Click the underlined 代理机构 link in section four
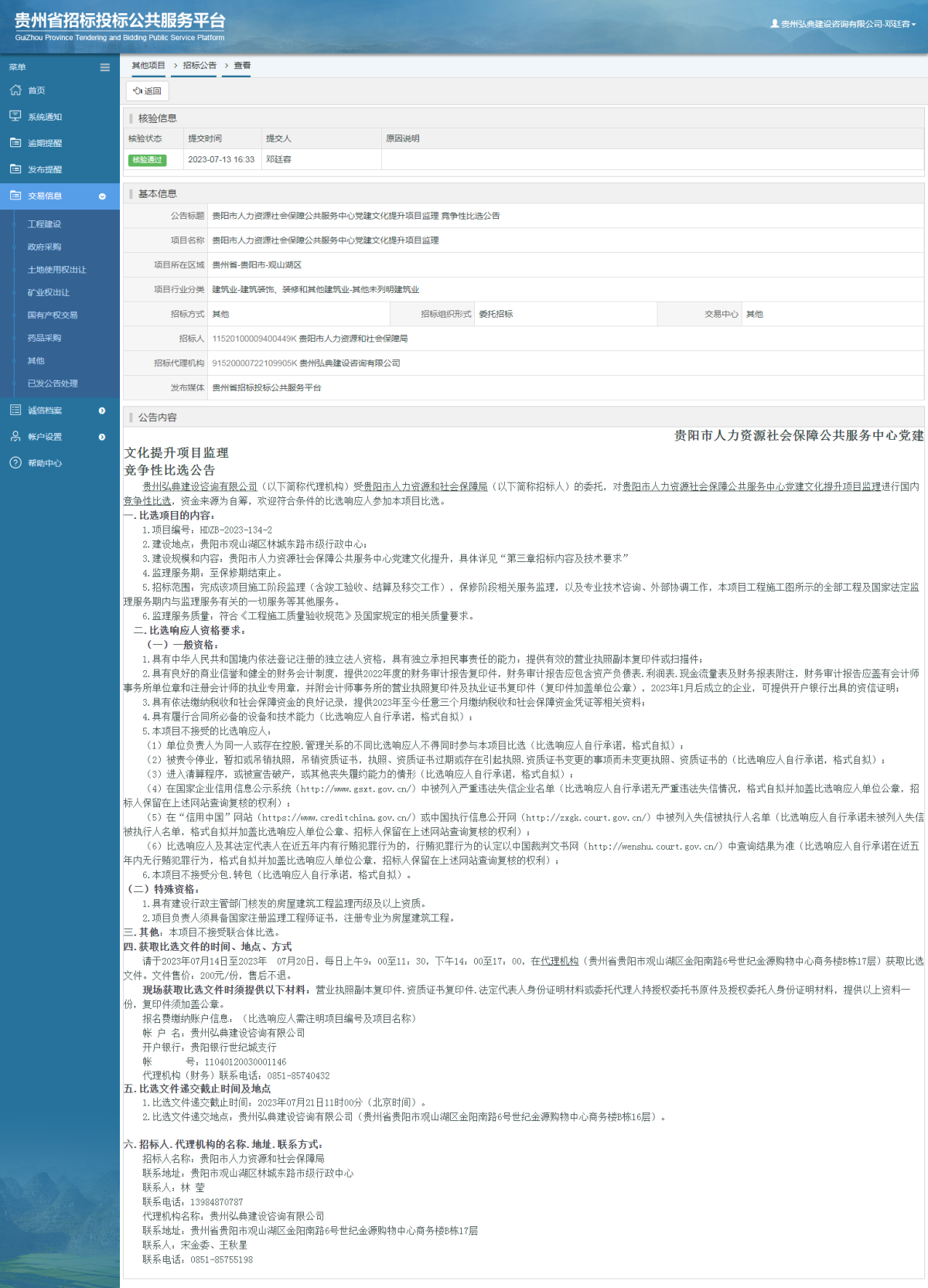 tap(559, 961)
